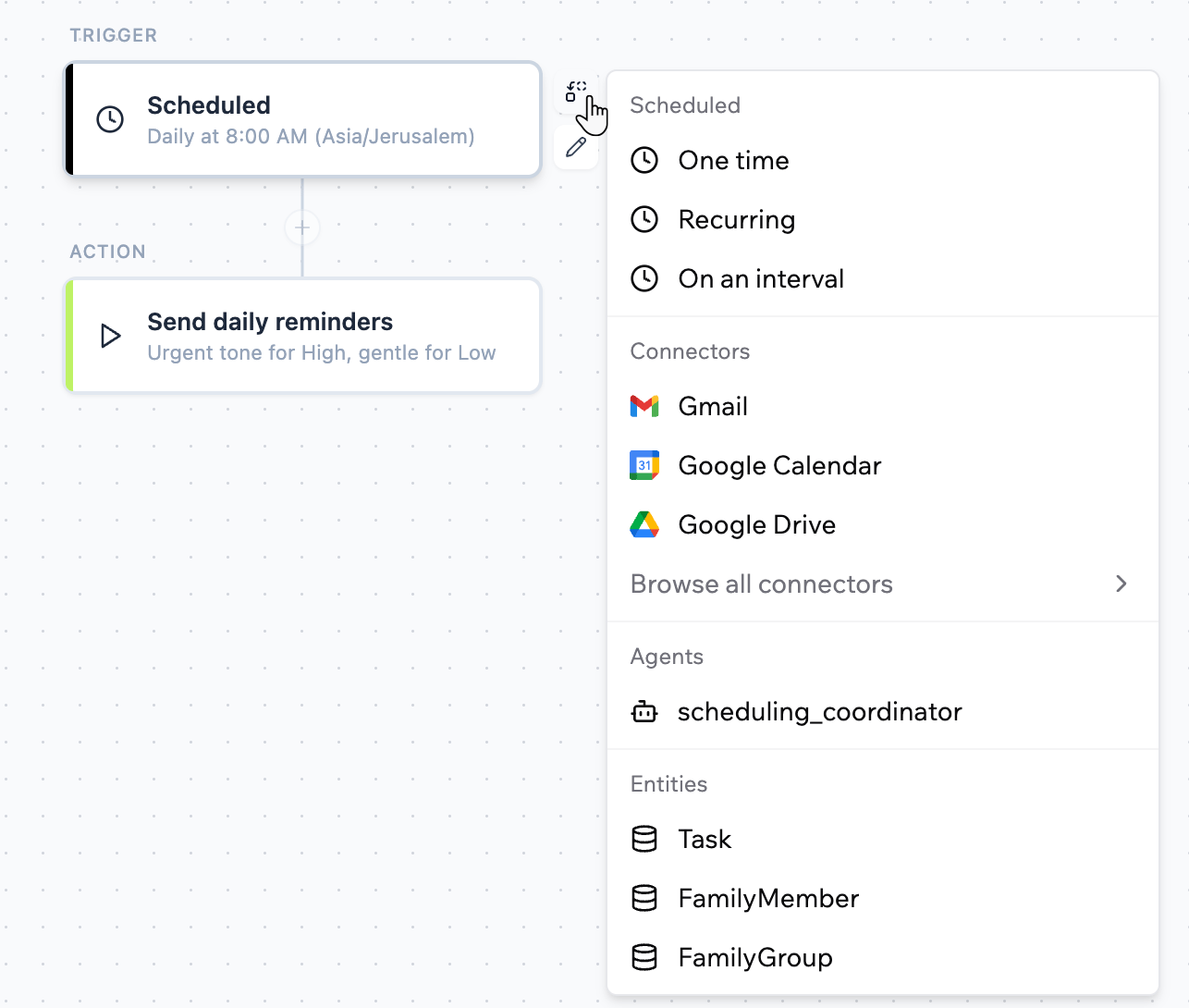The width and height of the screenshot is (1189, 1008).
Task: Select the One time schedule option
Action: click(x=883, y=160)
